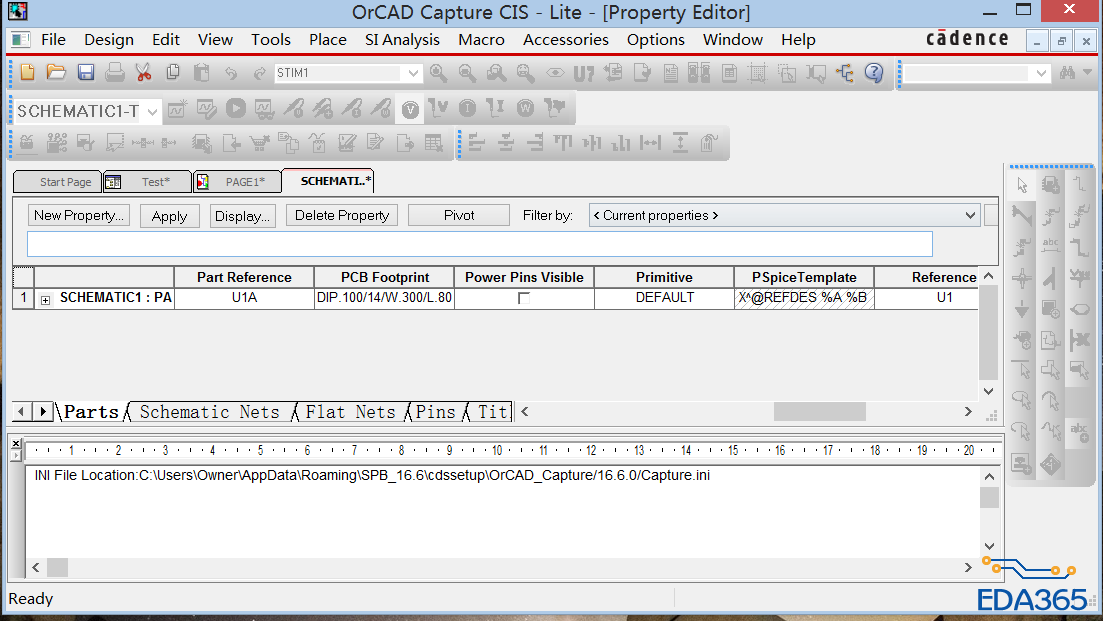This screenshot has height=621, width=1103.
Task: Switch to the Test* tab
Action: [148, 181]
